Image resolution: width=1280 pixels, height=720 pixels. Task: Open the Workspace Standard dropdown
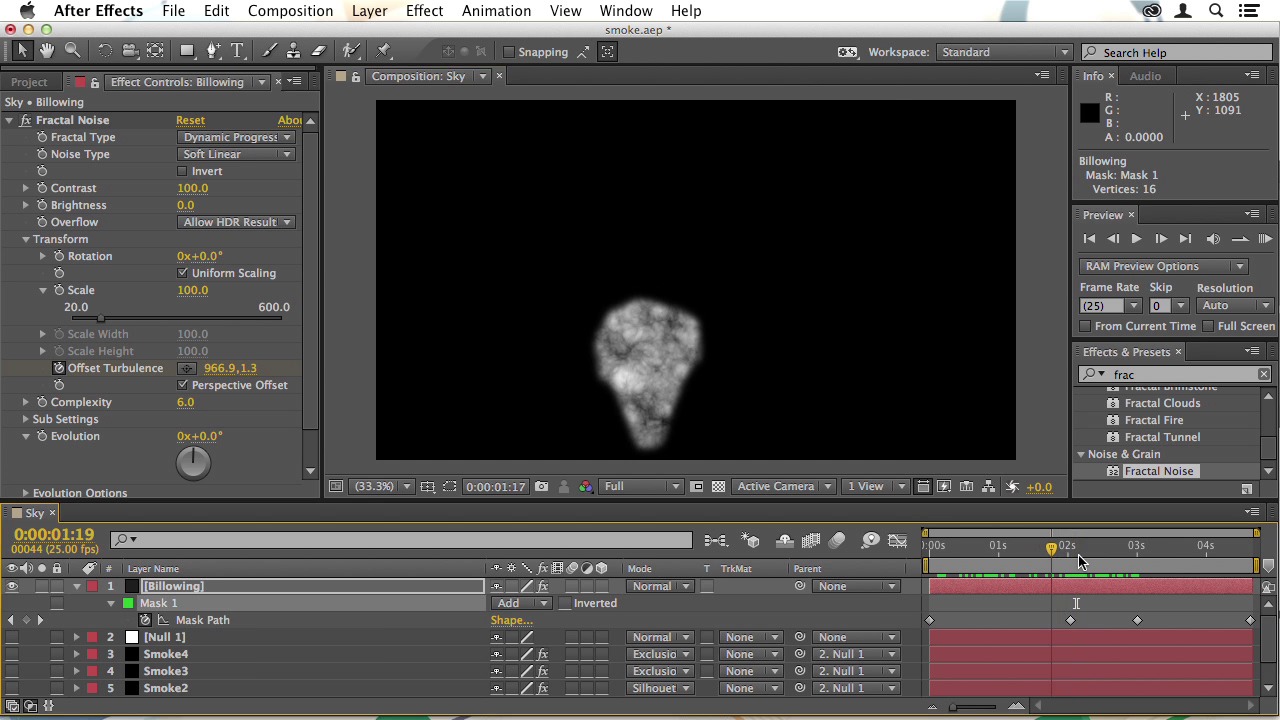1004,52
